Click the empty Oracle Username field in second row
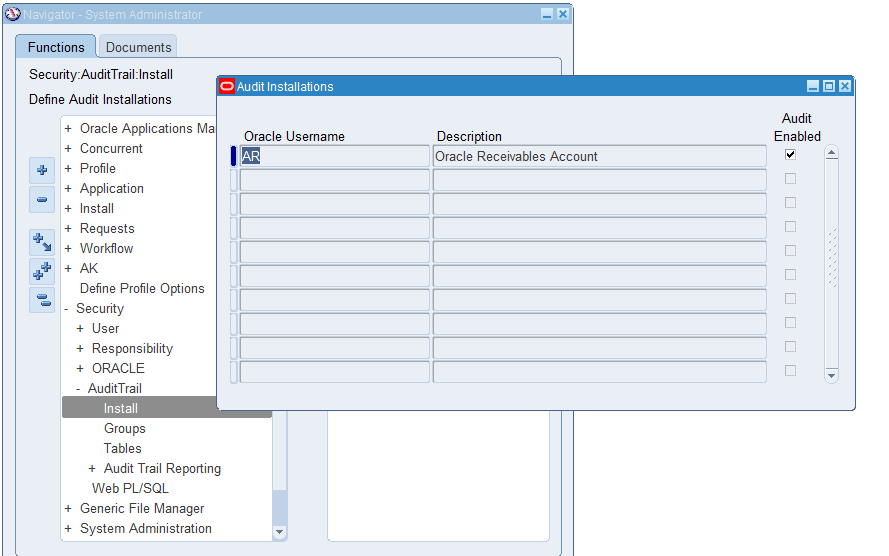Screen dimensions: 889x556 point(335,180)
